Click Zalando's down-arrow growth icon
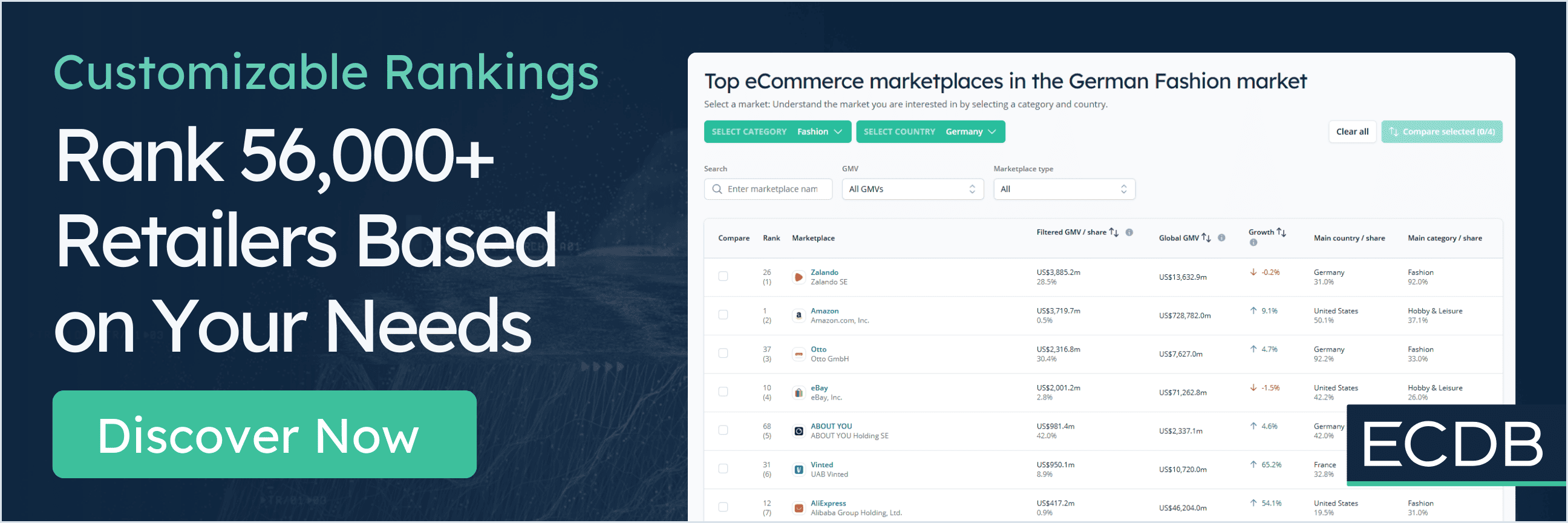Screen dimensions: 1568x523 pyautogui.click(x=1253, y=272)
